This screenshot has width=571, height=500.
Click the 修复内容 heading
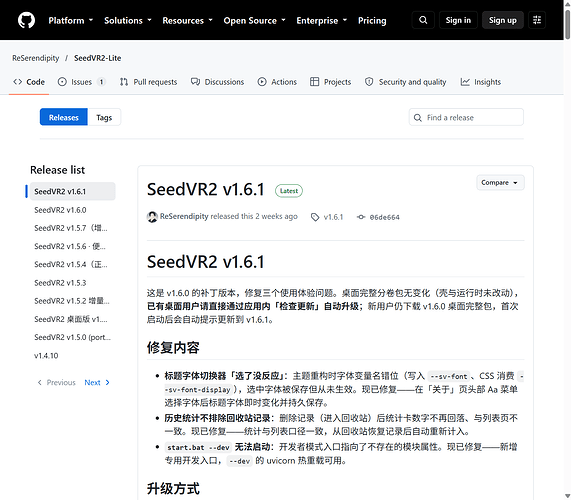tap(173, 347)
